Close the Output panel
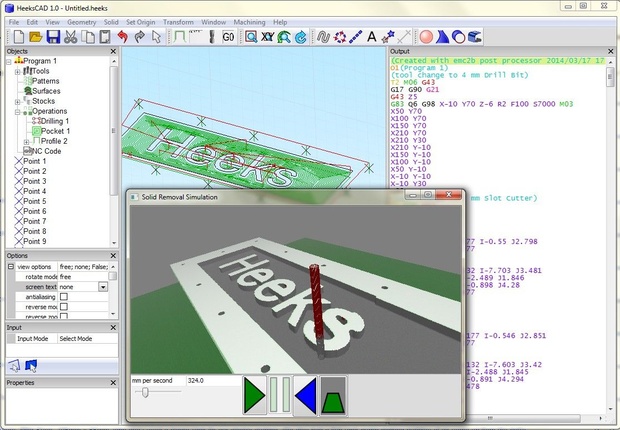 point(611,51)
